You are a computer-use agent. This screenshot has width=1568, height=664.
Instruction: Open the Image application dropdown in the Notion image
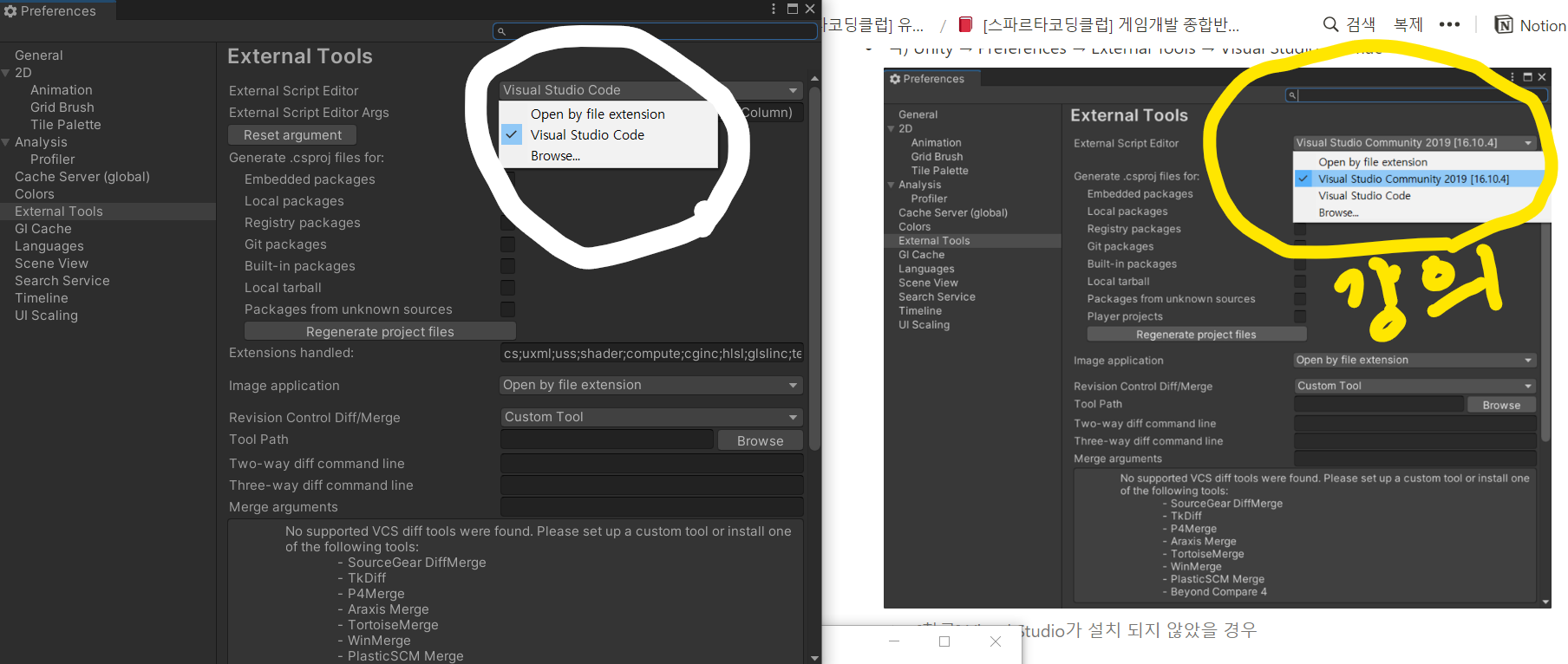[x=1414, y=361]
